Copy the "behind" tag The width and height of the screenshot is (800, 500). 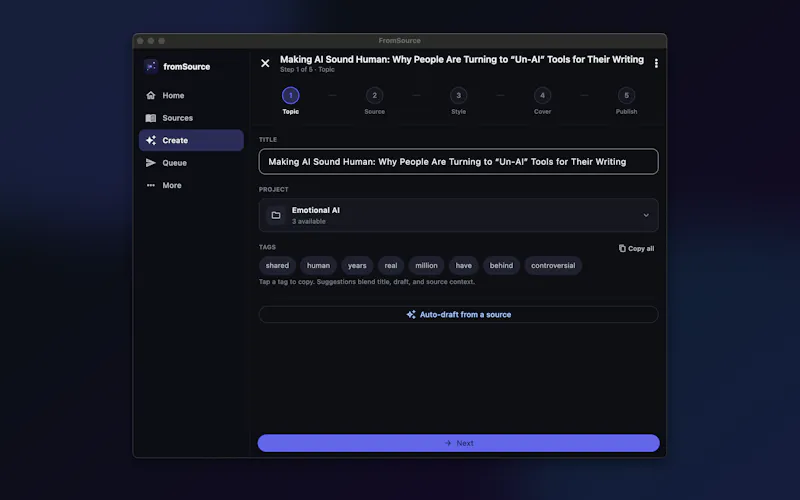pos(501,265)
